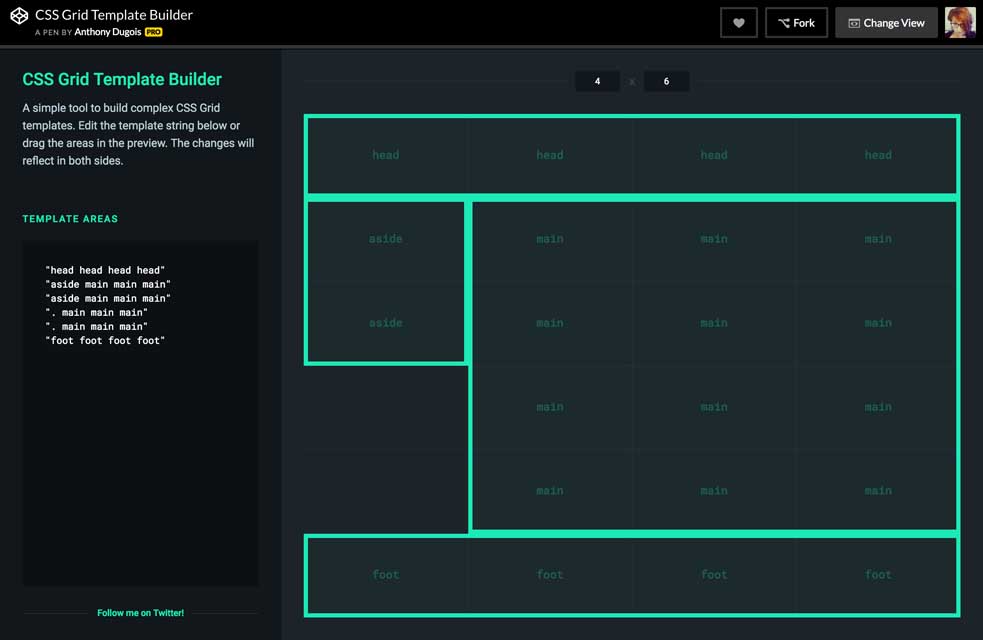Select the upper aside grid cell
The image size is (983, 640).
(x=386, y=239)
